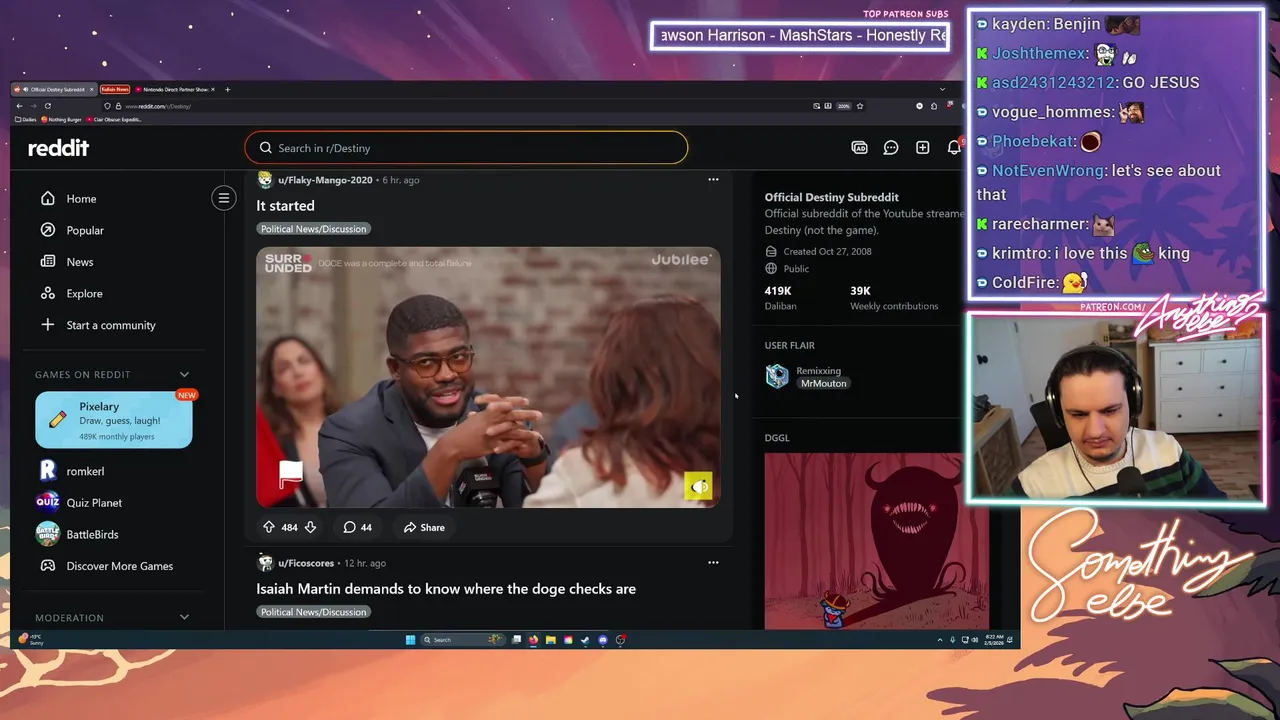Click Political News/Discussion flair on It started

coord(314,229)
